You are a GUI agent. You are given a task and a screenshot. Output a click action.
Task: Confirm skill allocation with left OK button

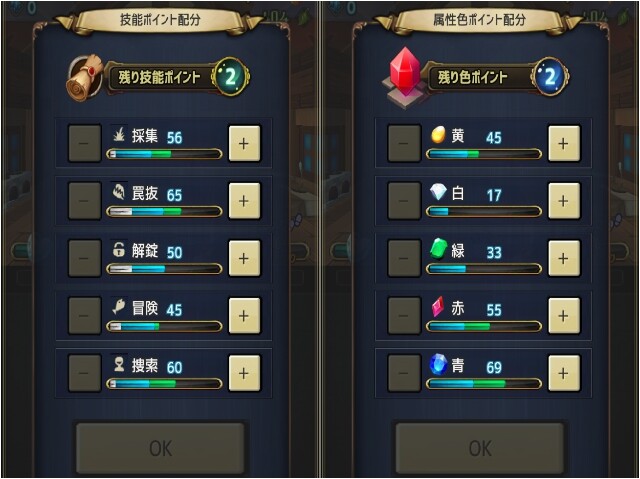[x=160, y=448]
